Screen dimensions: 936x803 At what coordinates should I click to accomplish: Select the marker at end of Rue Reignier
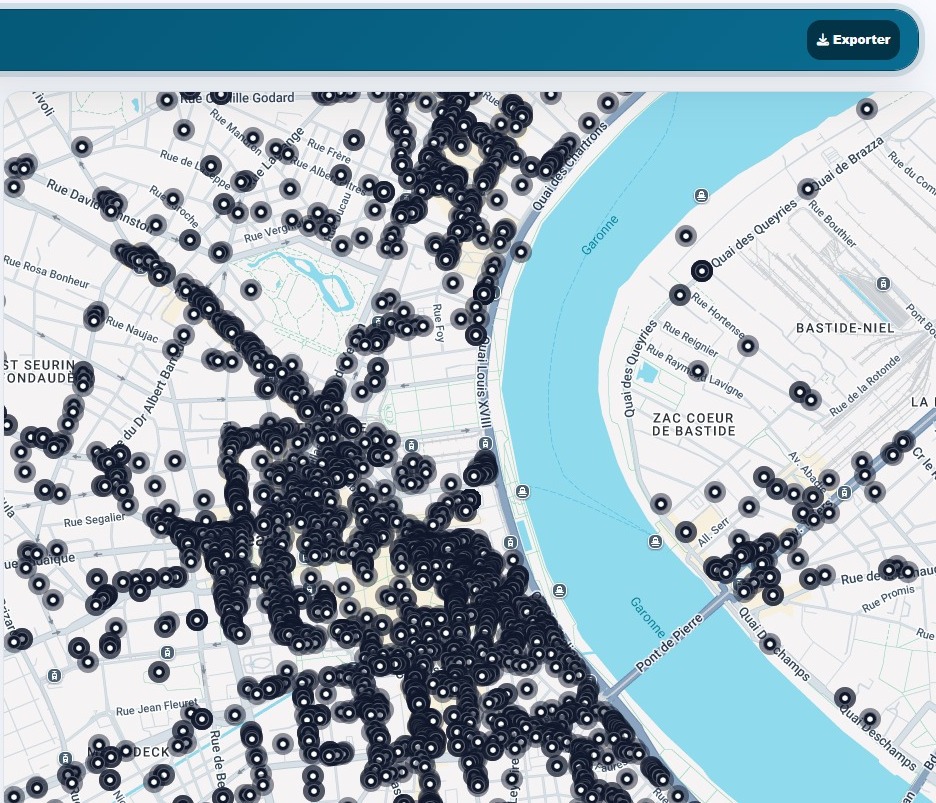coord(747,346)
